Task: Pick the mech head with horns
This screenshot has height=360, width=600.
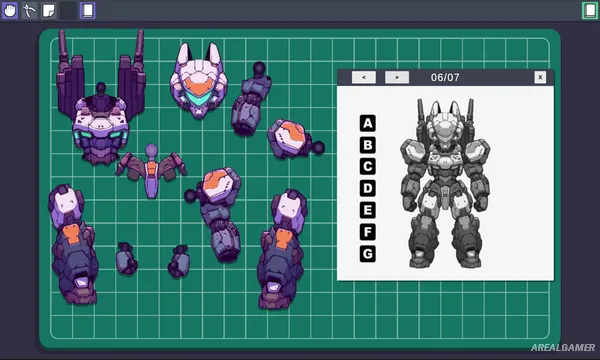Action: pyautogui.click(x=199, y=80)
